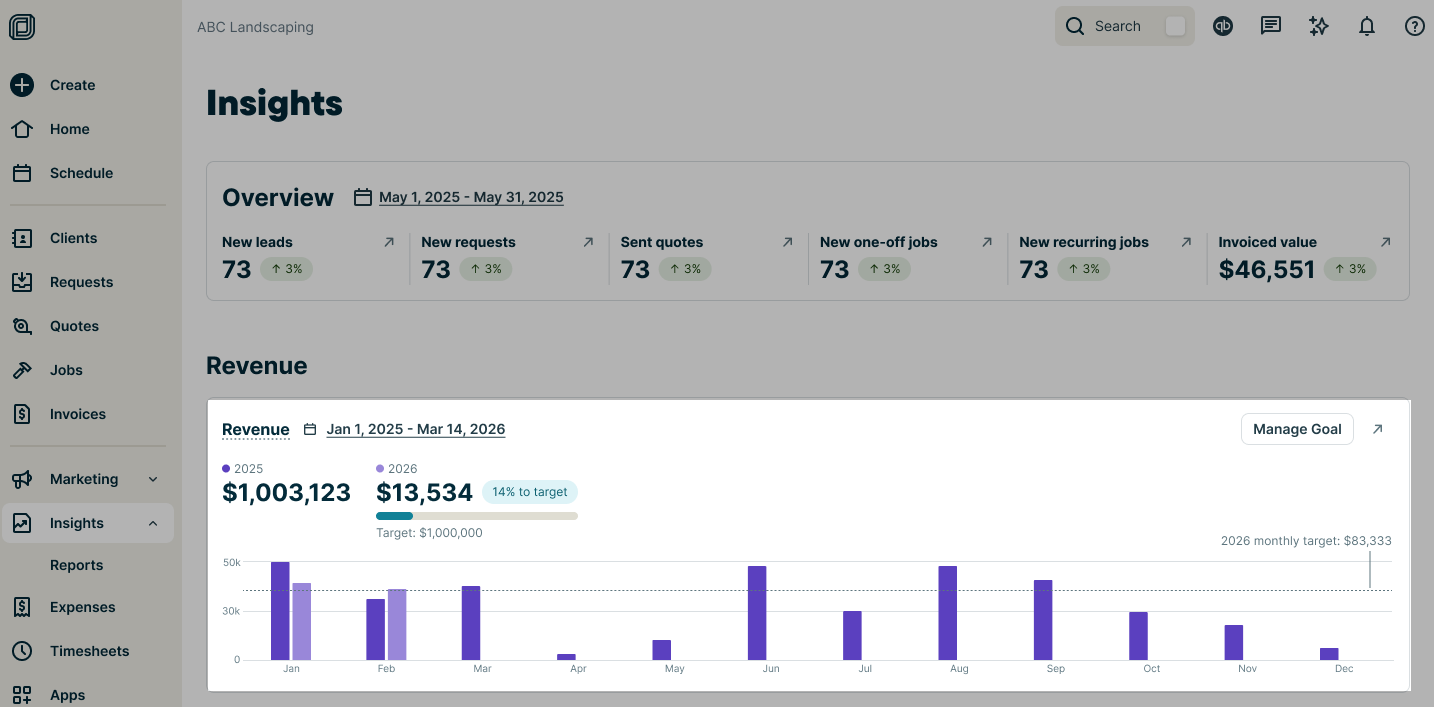Open the Timesheets page
1434x707 pixels.
coord(89,650)
